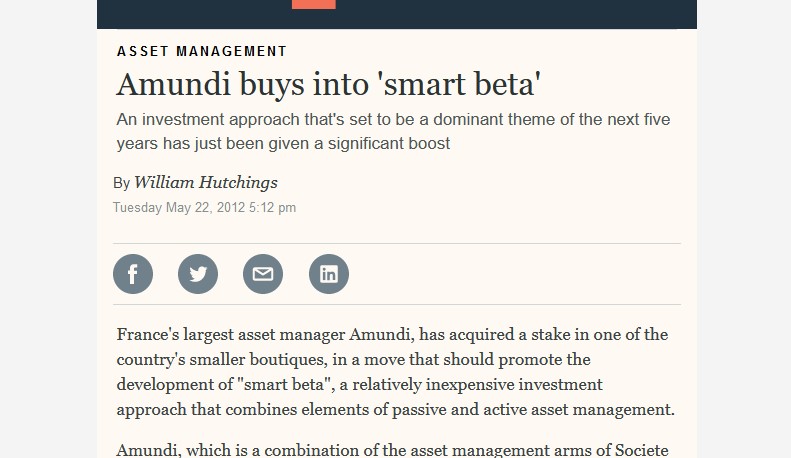Click the paragraph starting "Amundi, which is"

[392, 449]
